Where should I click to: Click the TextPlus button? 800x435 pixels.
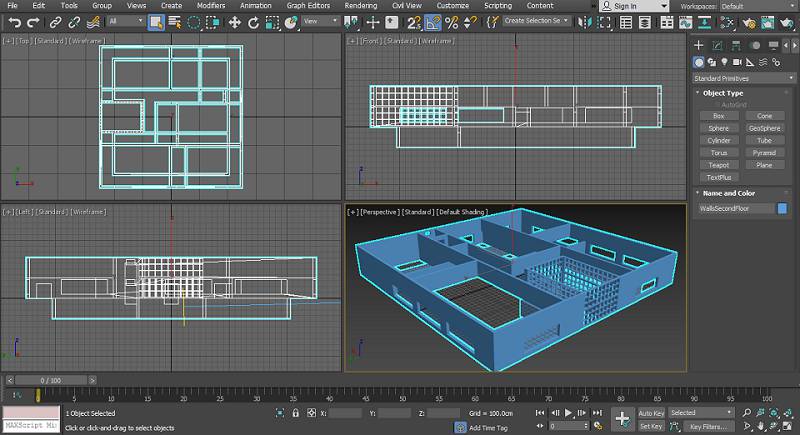(x=718, y=177)
